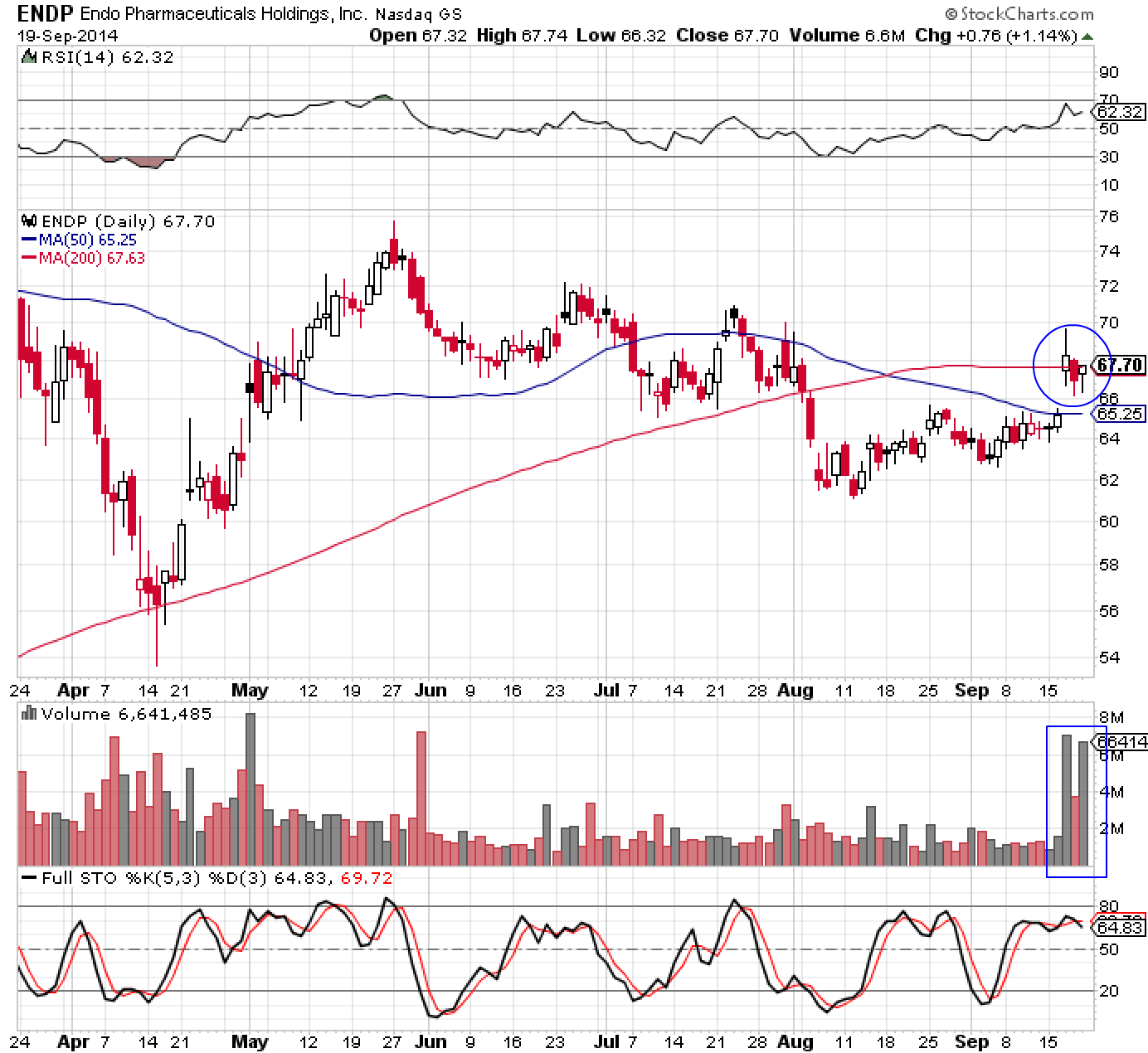Click the RSI mountain icon beside RSI(14)
The width and height of the screenshot is (1148, 1053).
pos(28,57)
